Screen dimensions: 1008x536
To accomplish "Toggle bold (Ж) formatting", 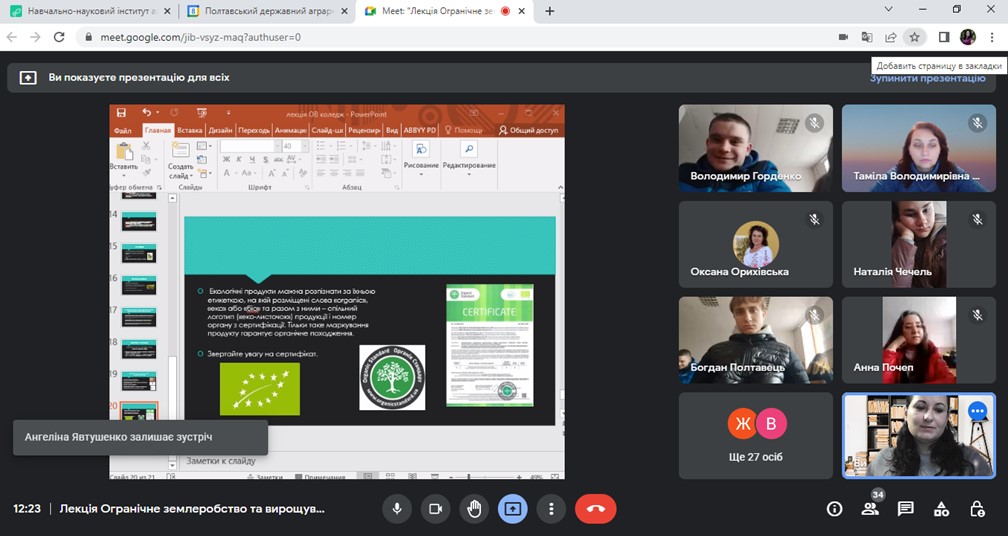I will tap(226, 159).
